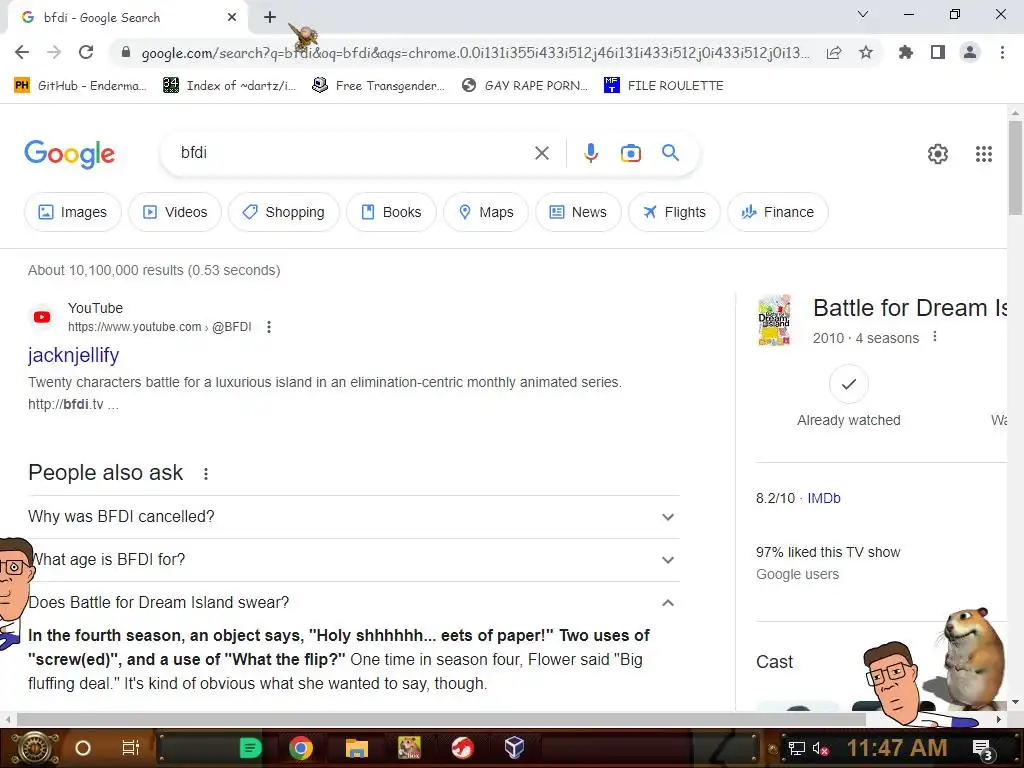Image resolution: width=1024 pixels, height=768 pixels.
Task: Click the muted volume tray icon
Action: click(820, 749)
